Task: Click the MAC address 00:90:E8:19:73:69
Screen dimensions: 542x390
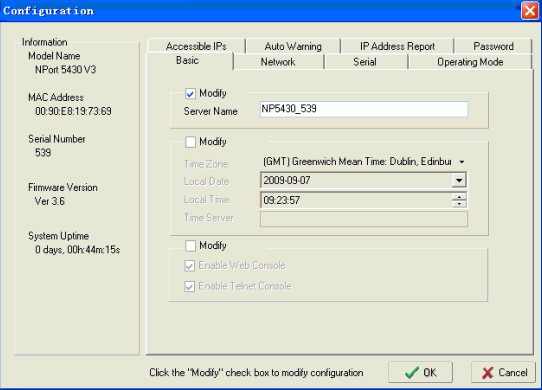Action: 73,111
